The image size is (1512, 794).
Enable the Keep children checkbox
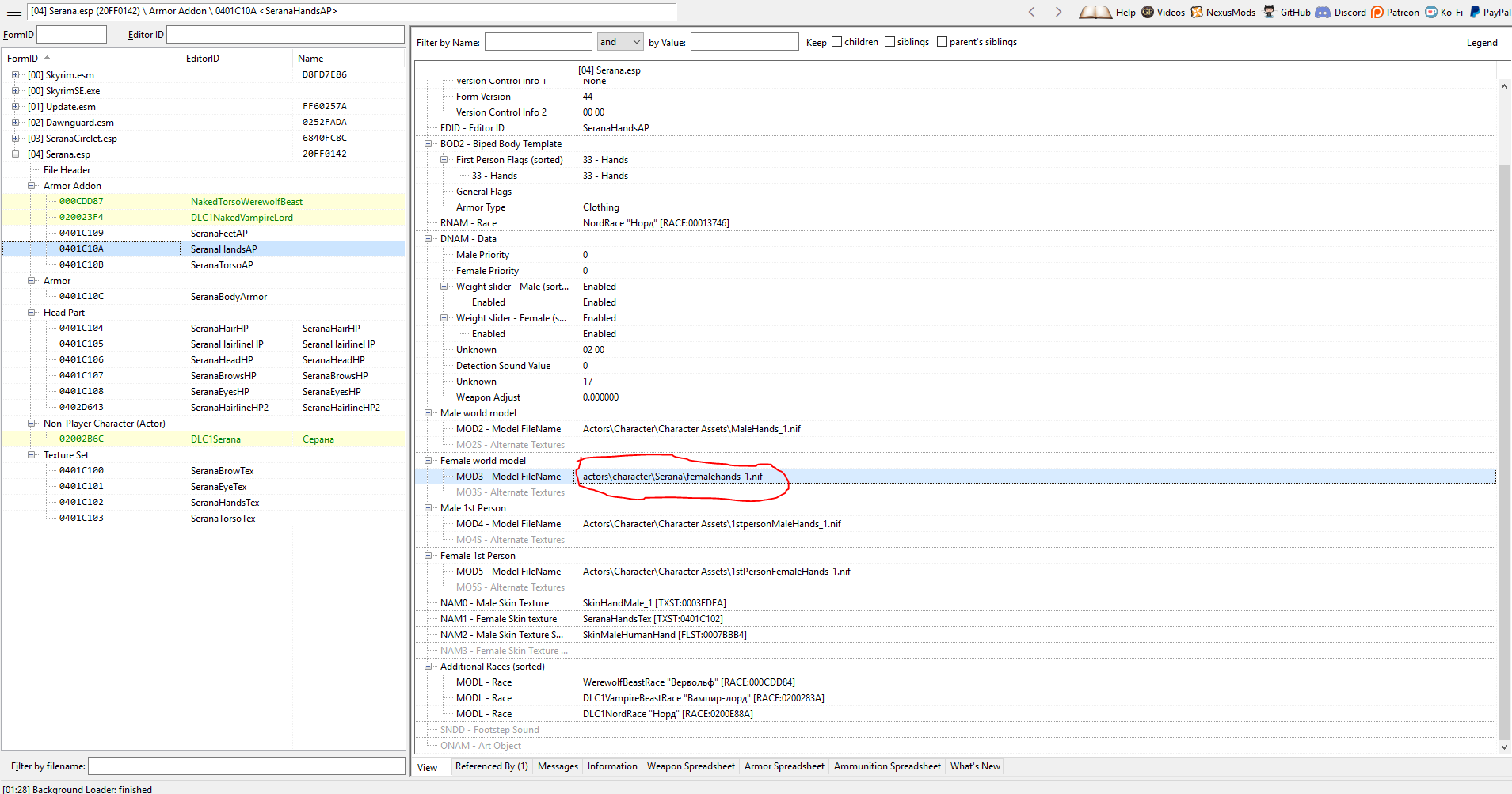836,42
